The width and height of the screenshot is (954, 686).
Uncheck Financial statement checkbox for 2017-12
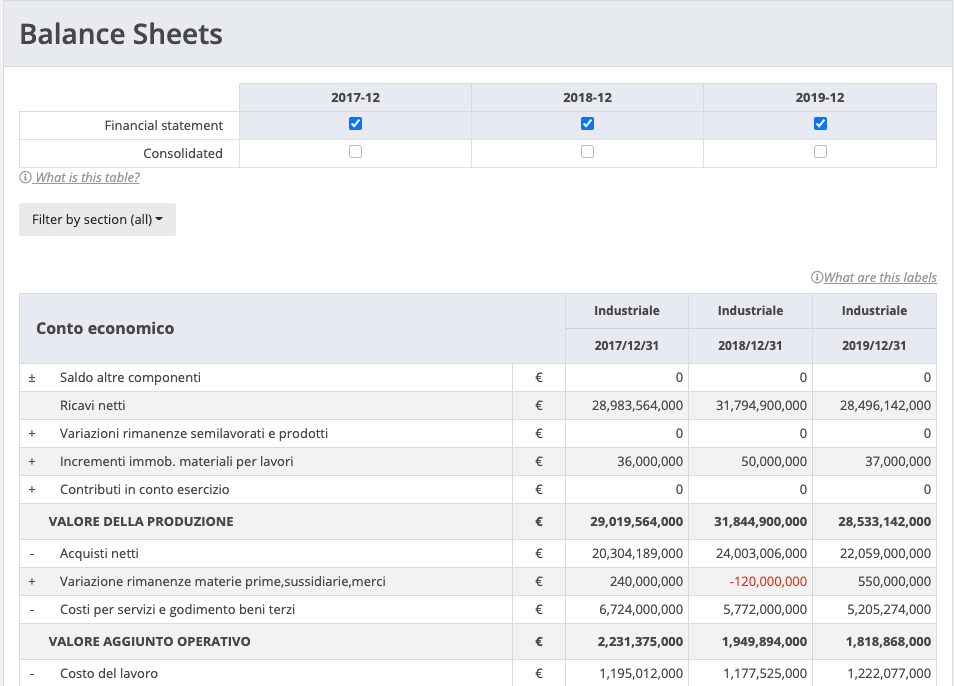pyautogui.click(x=355, y=124)
